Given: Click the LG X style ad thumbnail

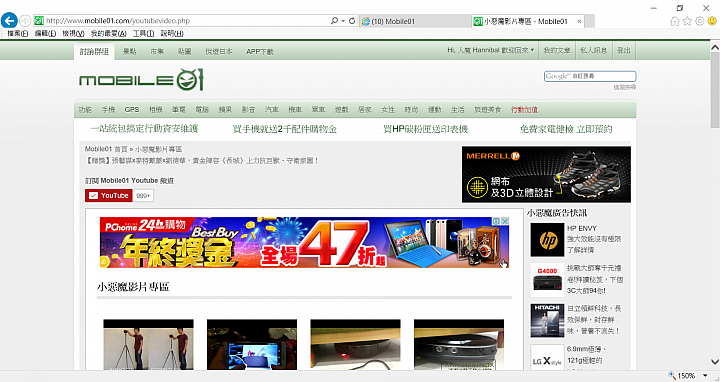Looking at the screenshot, I should [547, 358].
